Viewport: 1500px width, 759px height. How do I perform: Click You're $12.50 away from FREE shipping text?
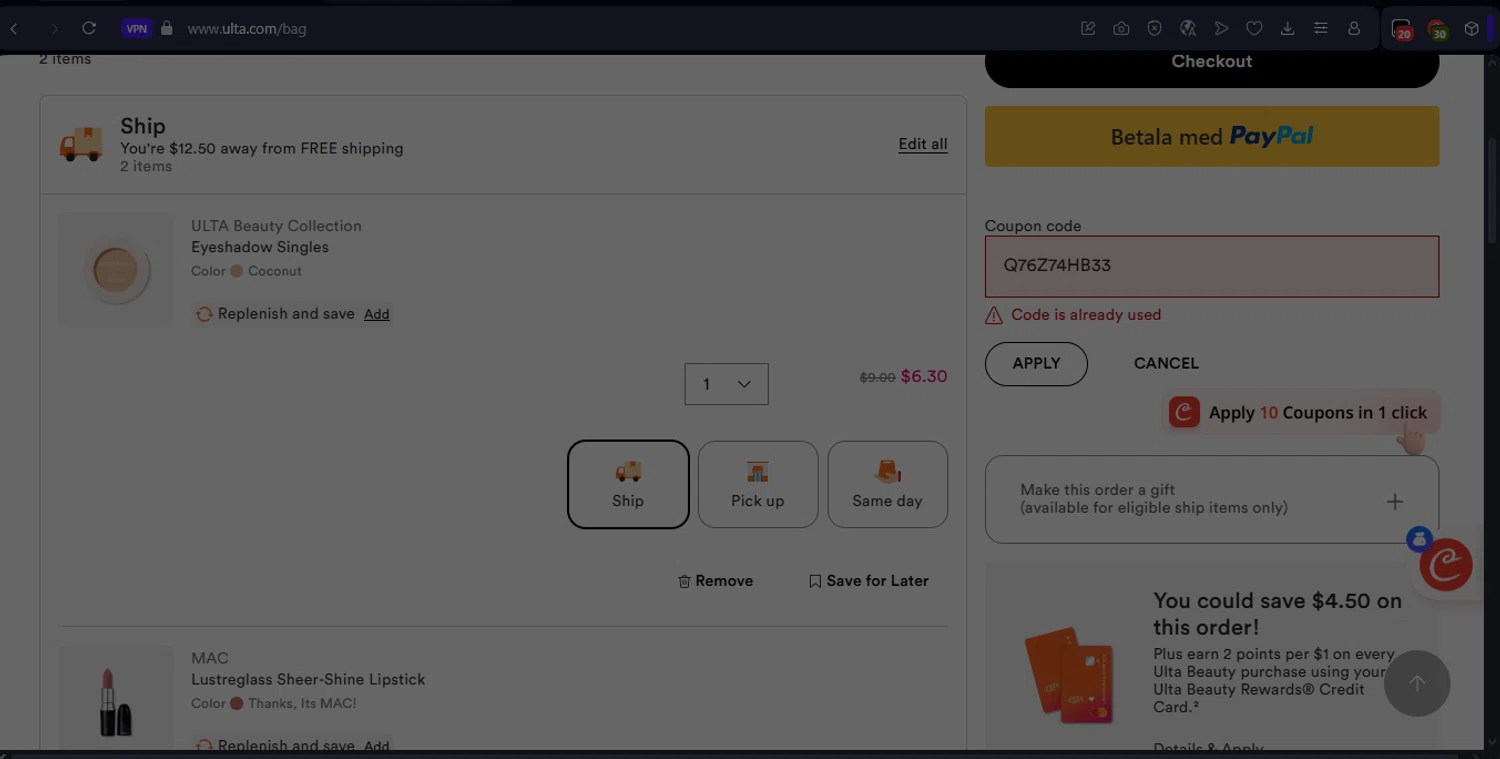tap(262, 148)
